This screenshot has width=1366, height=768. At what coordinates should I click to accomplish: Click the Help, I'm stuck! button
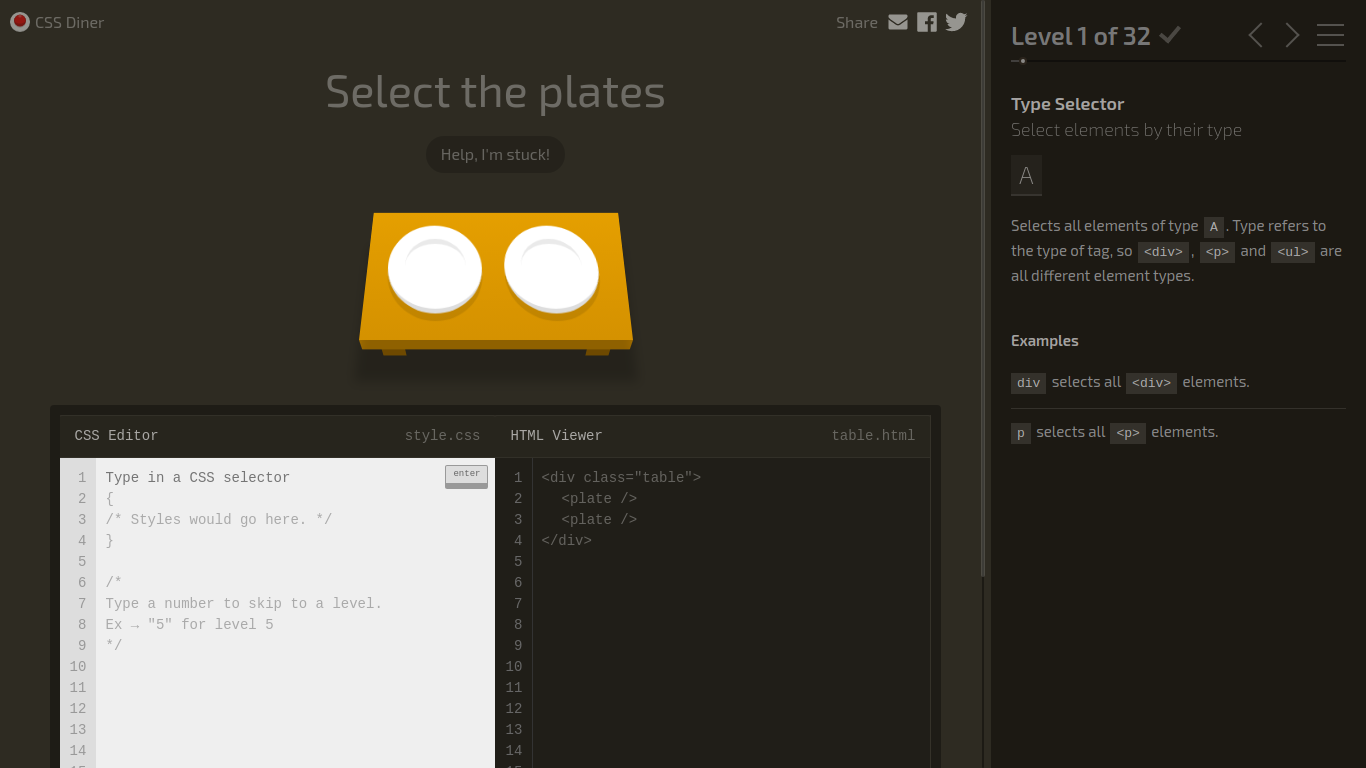click(495, 155)
